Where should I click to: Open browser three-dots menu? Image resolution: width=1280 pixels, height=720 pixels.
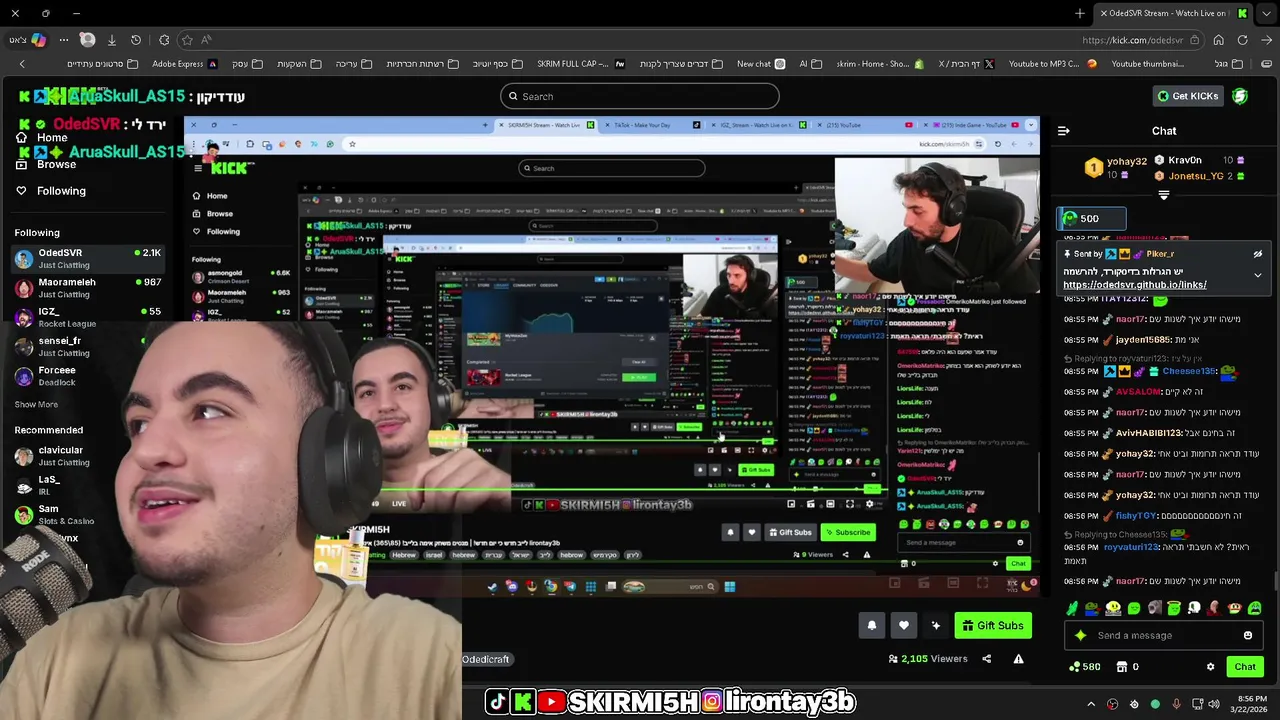point(64,40)
